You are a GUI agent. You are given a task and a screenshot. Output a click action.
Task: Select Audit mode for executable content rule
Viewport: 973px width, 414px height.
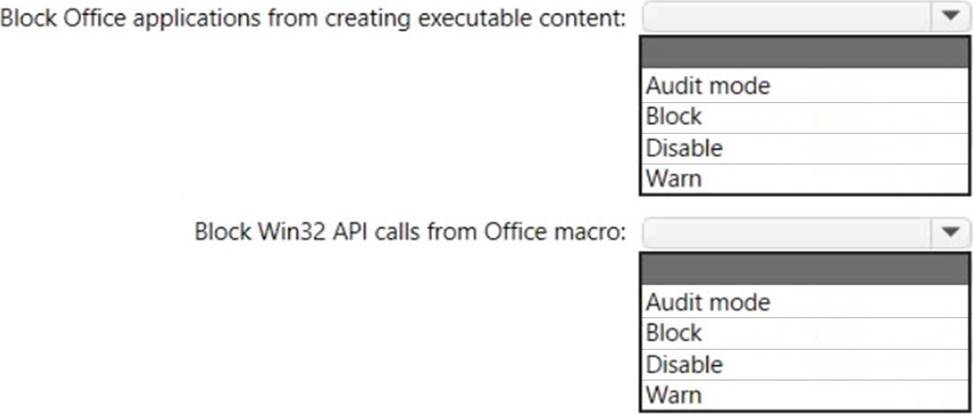[806, 86]
